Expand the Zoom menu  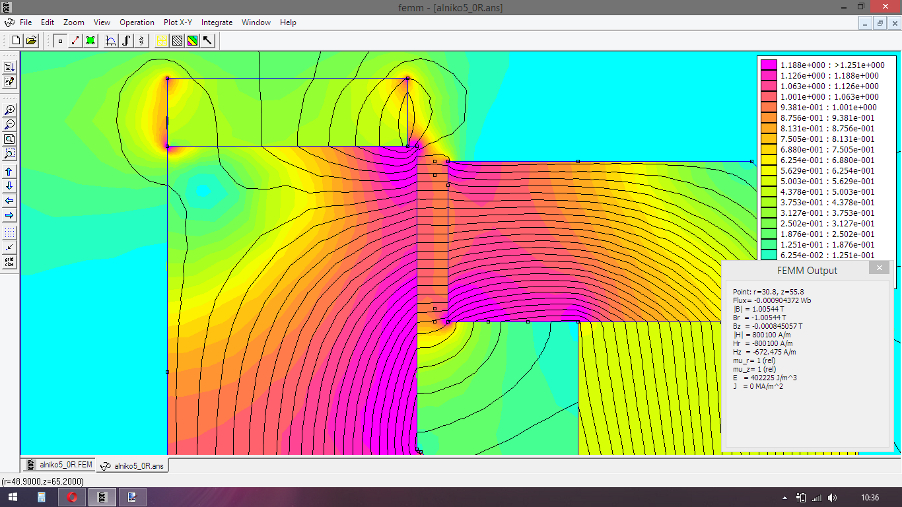pyautogui.click(x=74, y=22)
